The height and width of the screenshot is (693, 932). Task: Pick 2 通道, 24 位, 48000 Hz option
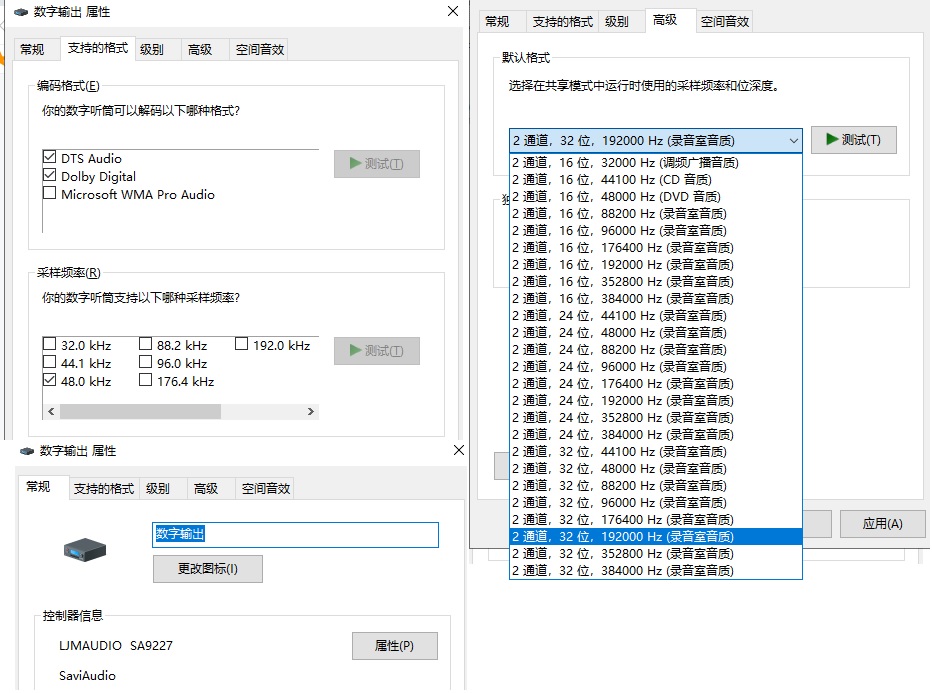(x=656, y=332)
